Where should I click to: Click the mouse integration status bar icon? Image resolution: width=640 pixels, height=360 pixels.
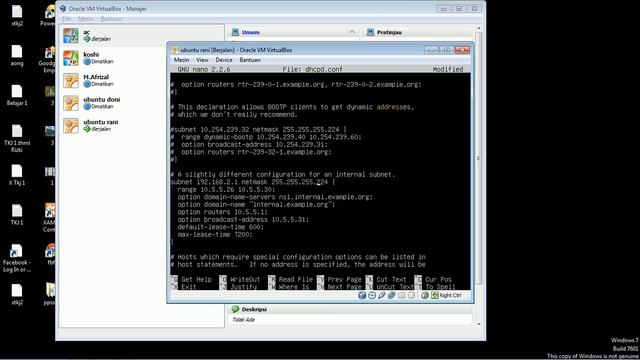coord(424,295)
